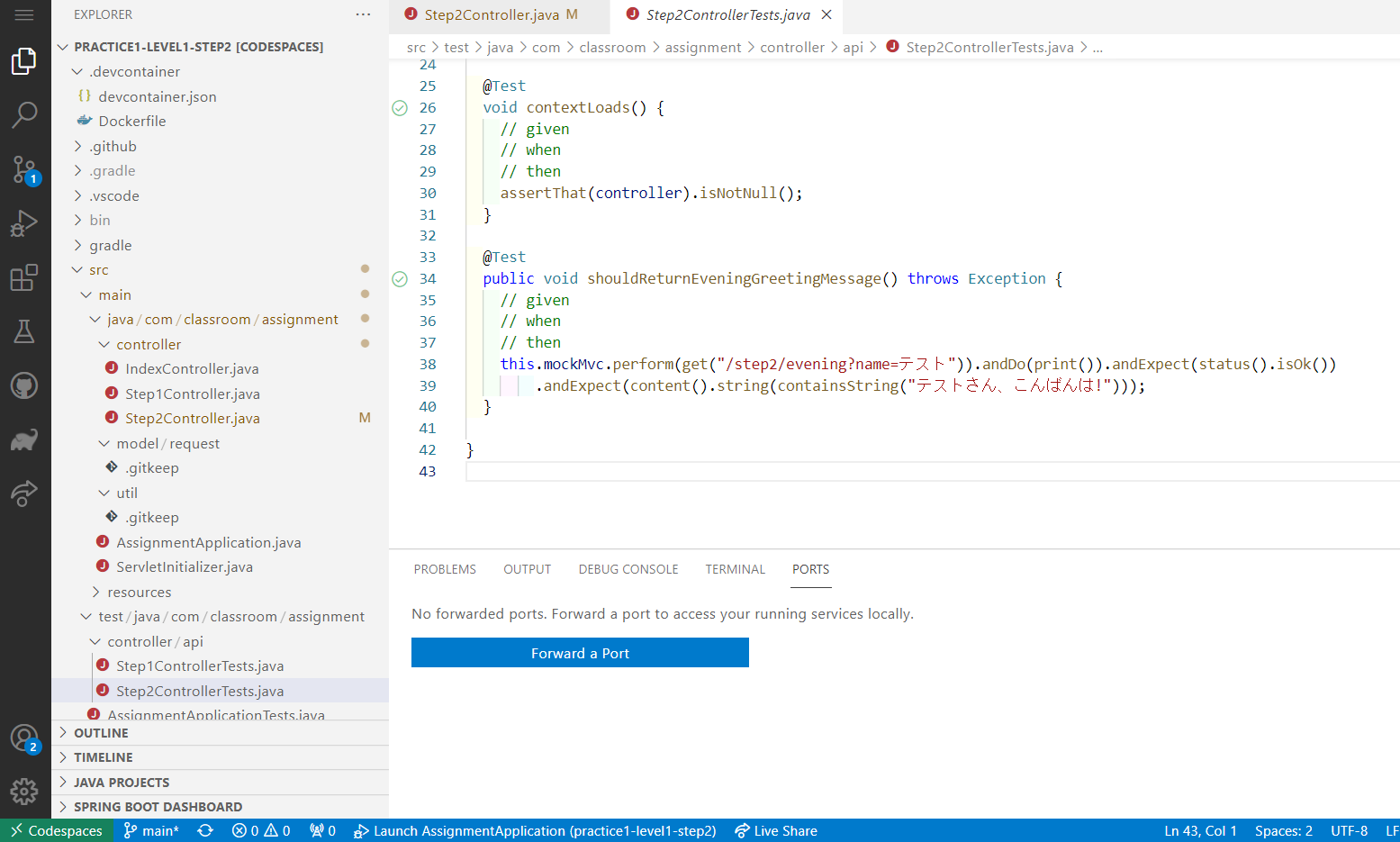Click the api breadcrumb item

[853, 47]
